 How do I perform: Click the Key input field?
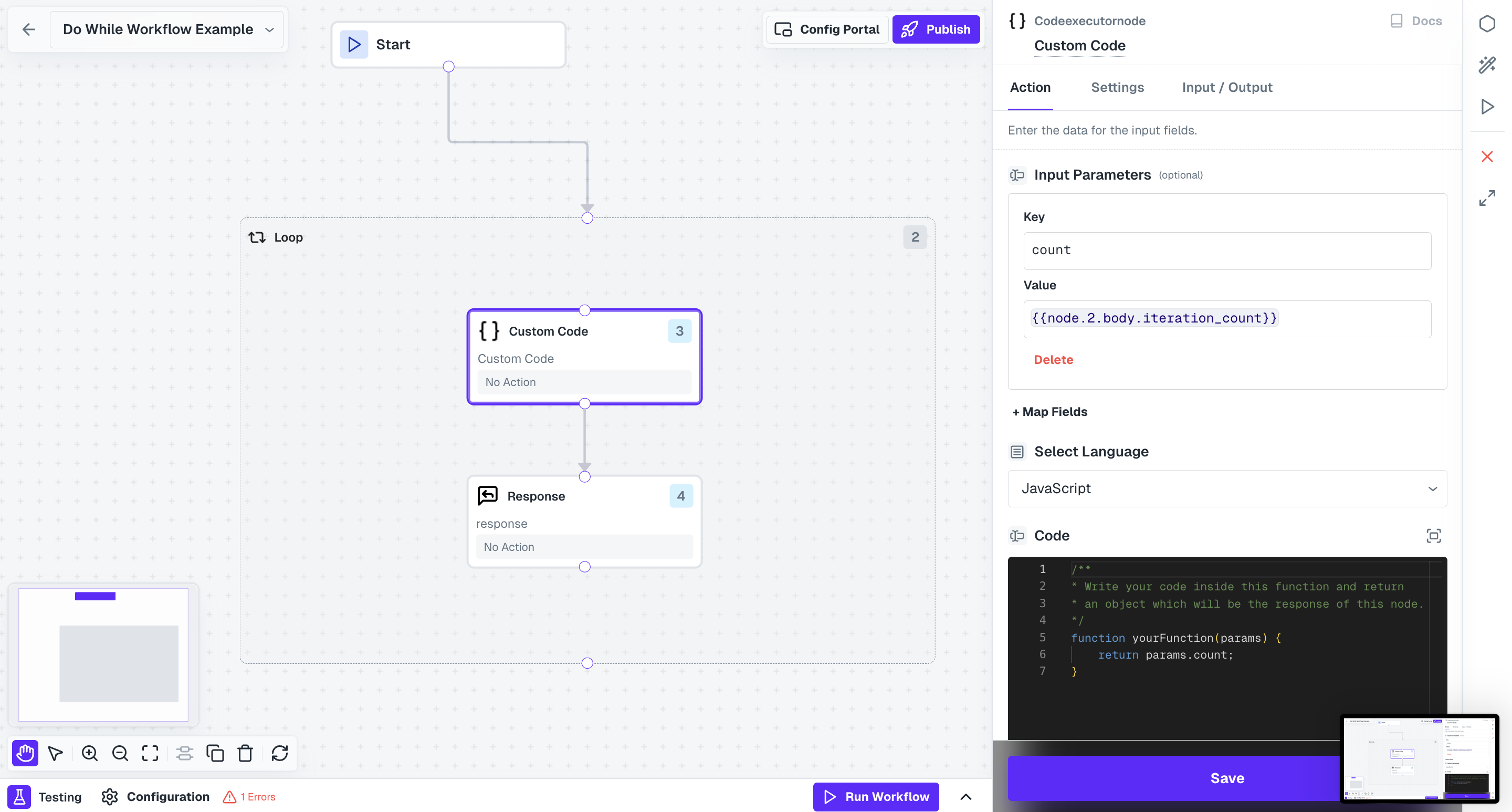click(1227, 251)
